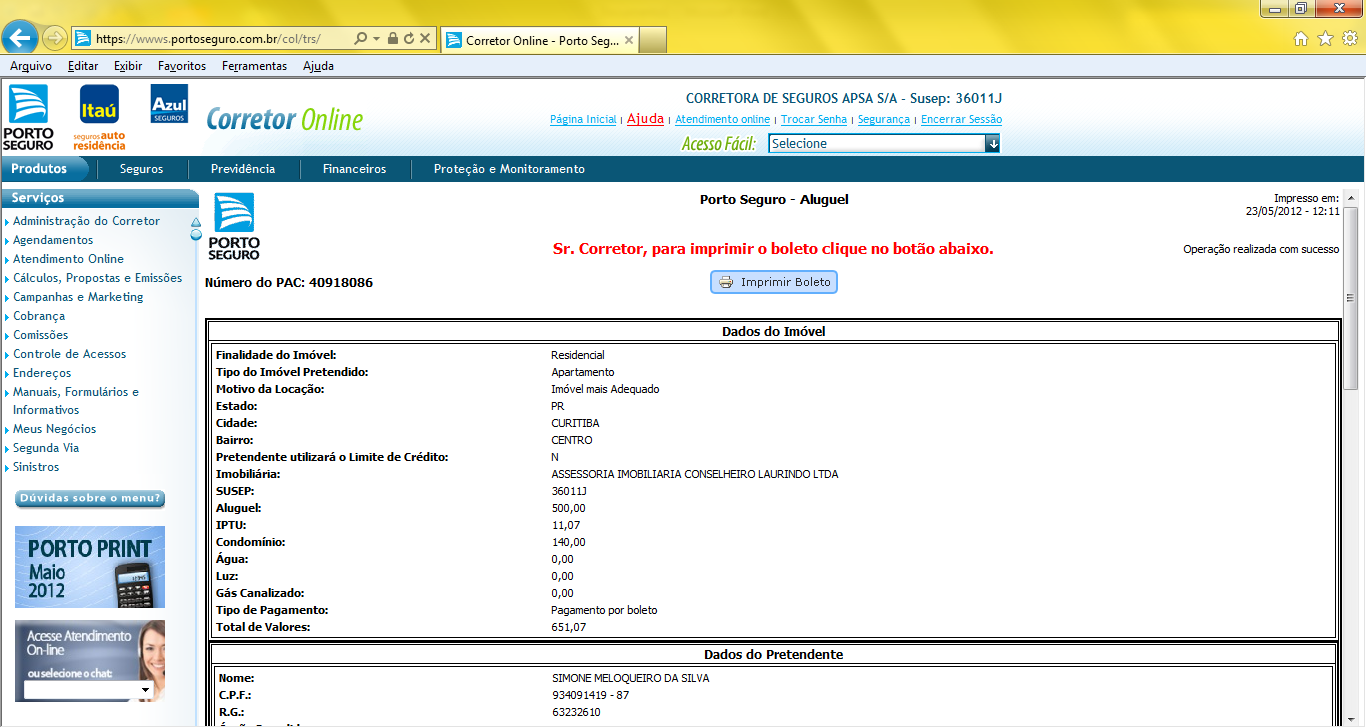Click the printer icon on Imprimir Boleto

click(x=727, y=282)
